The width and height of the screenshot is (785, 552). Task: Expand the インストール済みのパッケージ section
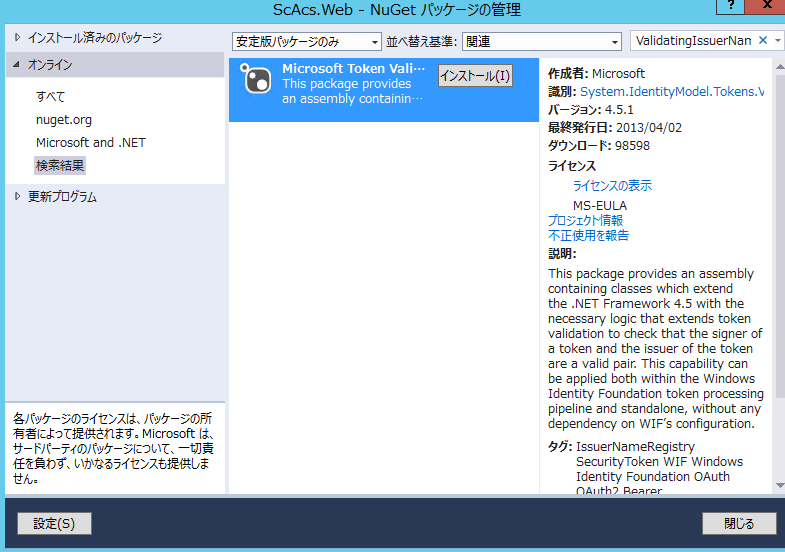(x=18, y=38)
